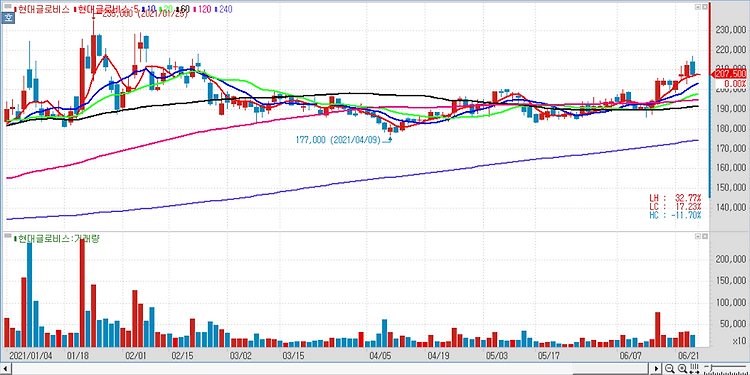Click the 100,000 volume axis label
The height and width of the screenshot is (375, 750).
tap(730, 302)
